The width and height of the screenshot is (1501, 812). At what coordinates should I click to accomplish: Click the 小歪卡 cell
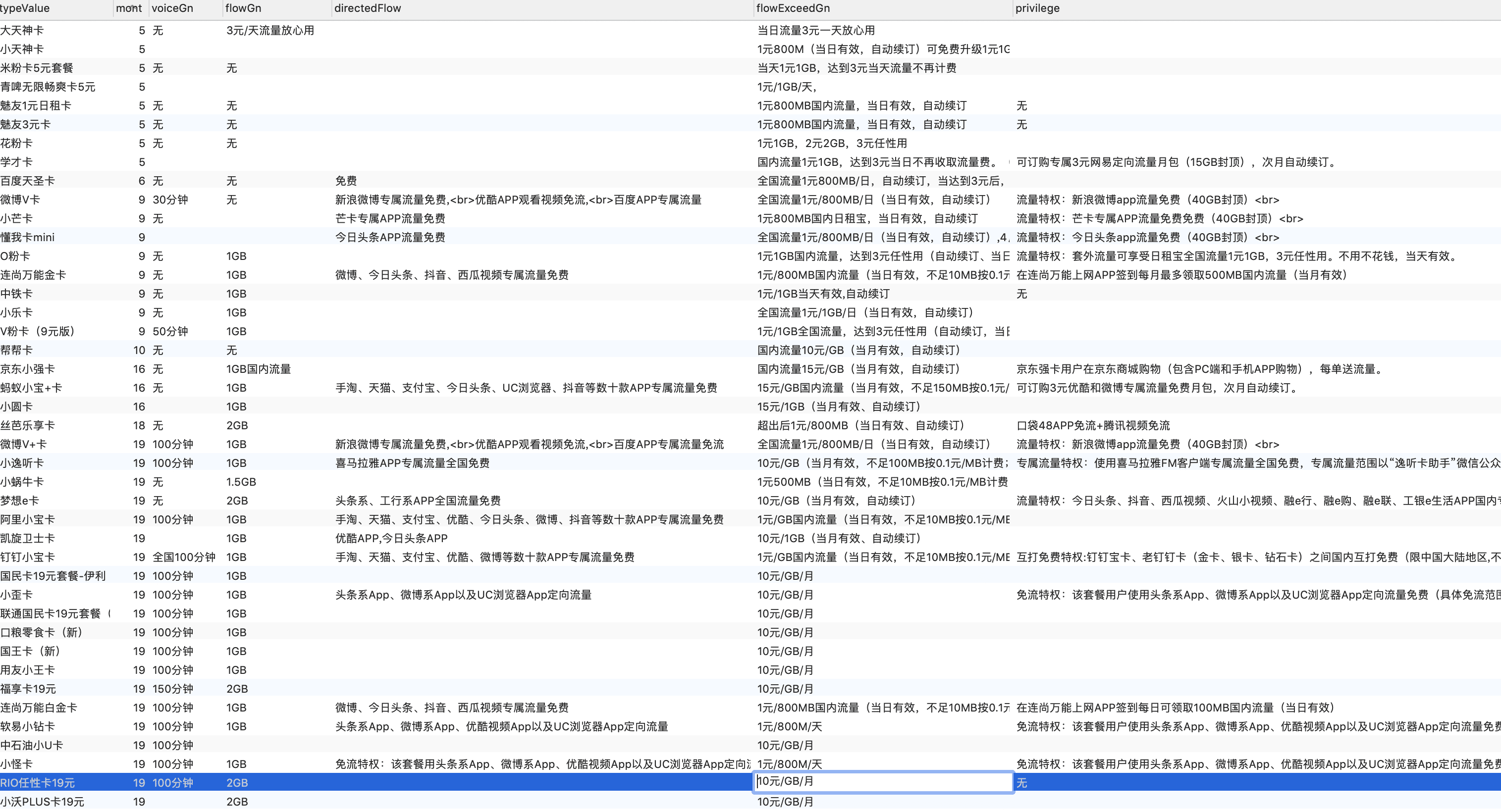[x=16, y=595]
